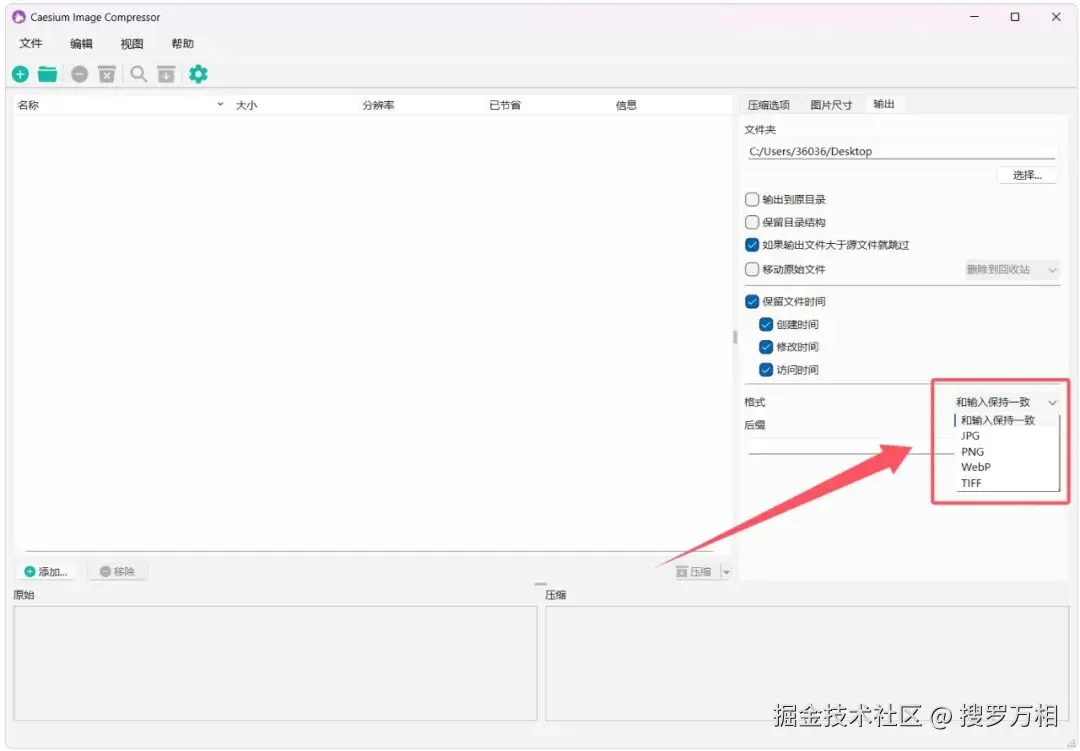
Task: Click the clear list trash icon
Action: click(x=107, y=73)
